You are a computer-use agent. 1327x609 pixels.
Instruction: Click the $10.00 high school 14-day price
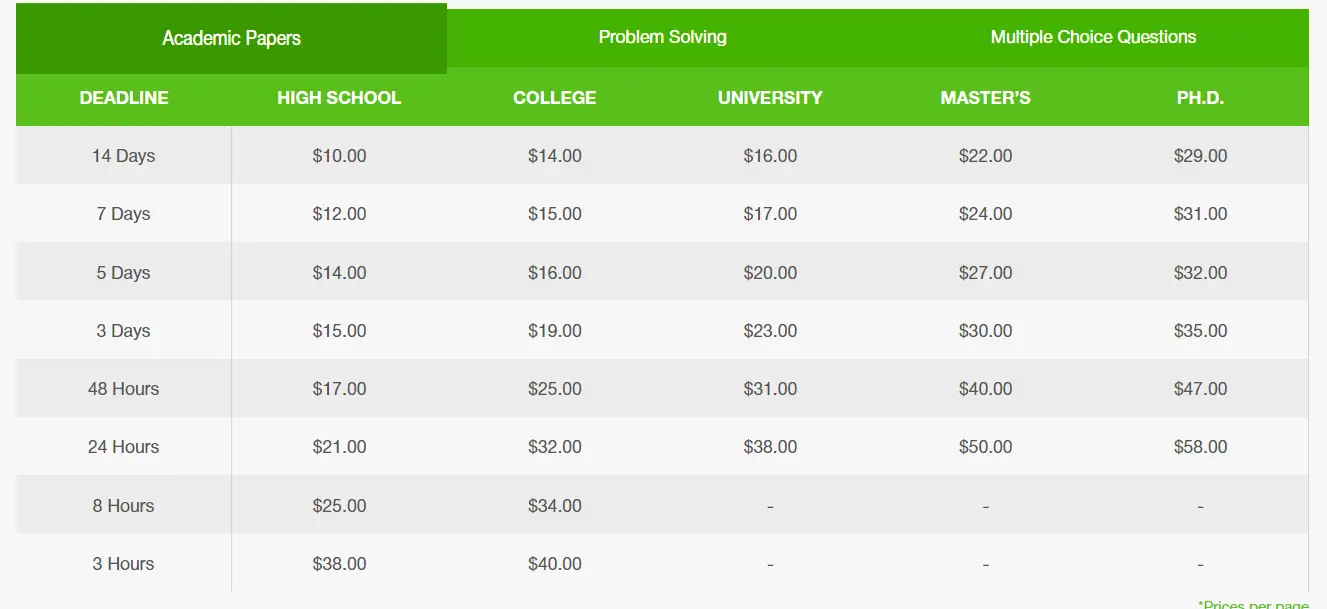tap(339, 156)
